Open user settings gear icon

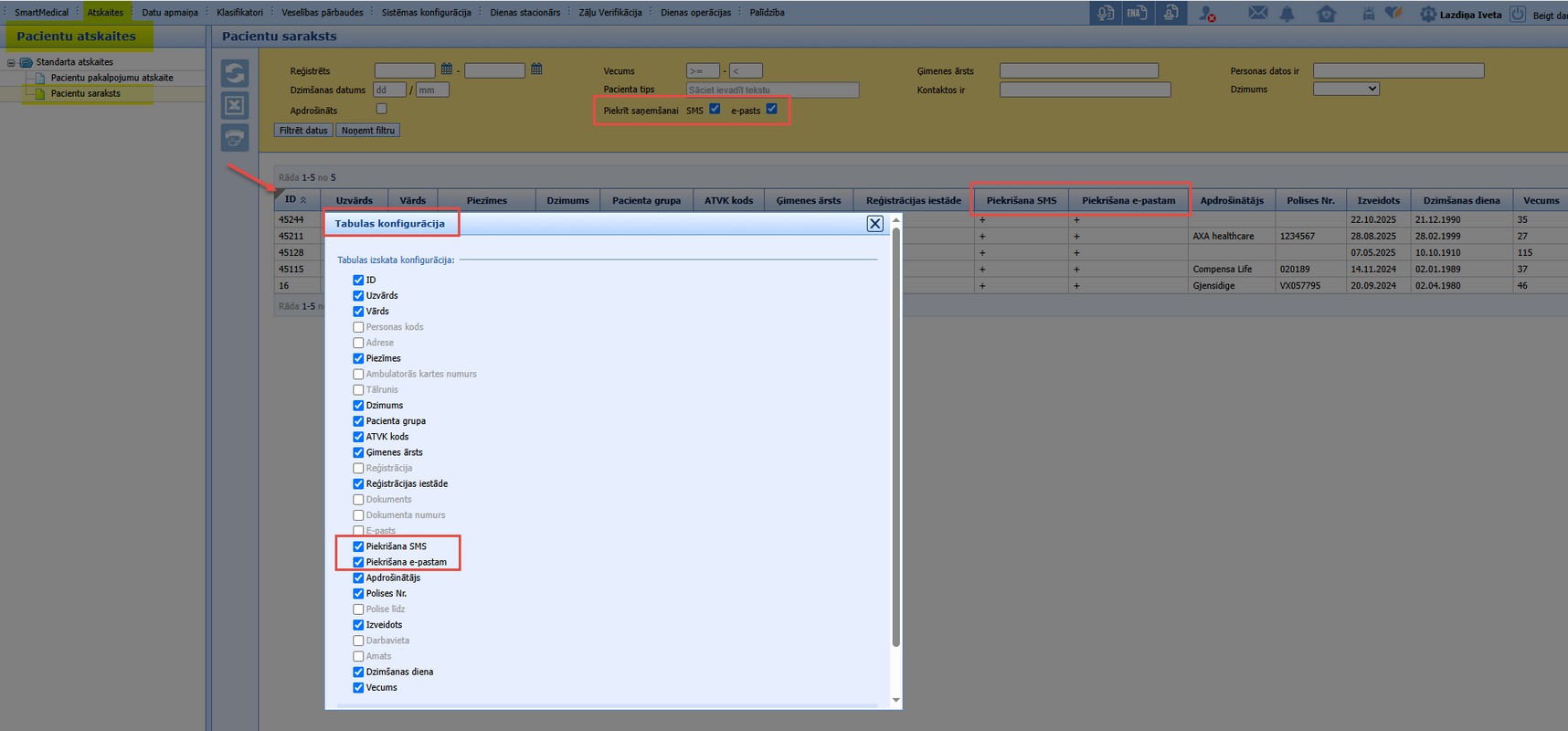click(x=1427, y=14)
